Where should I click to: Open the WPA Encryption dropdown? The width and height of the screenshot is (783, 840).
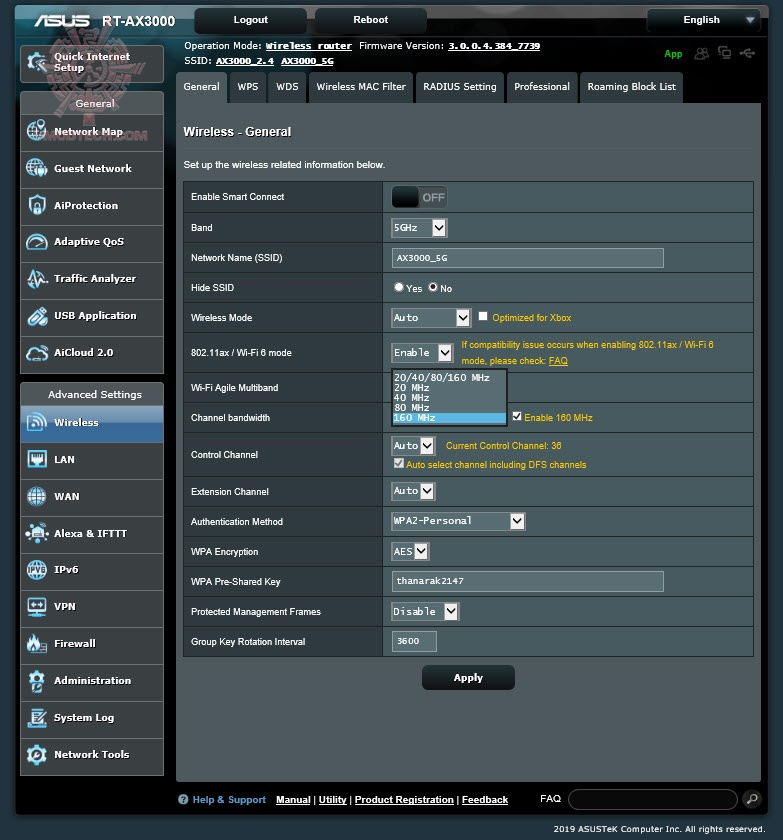tap(410, 551)
